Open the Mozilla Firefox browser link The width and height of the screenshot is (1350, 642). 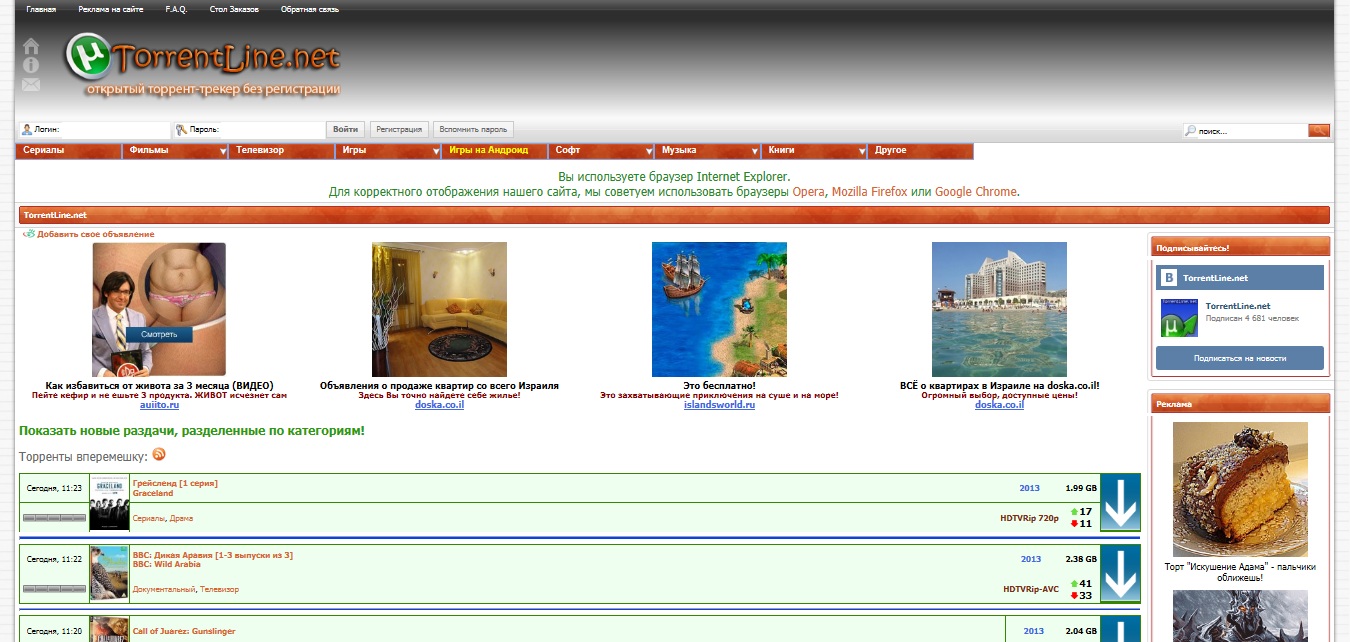tap(869, 191)
